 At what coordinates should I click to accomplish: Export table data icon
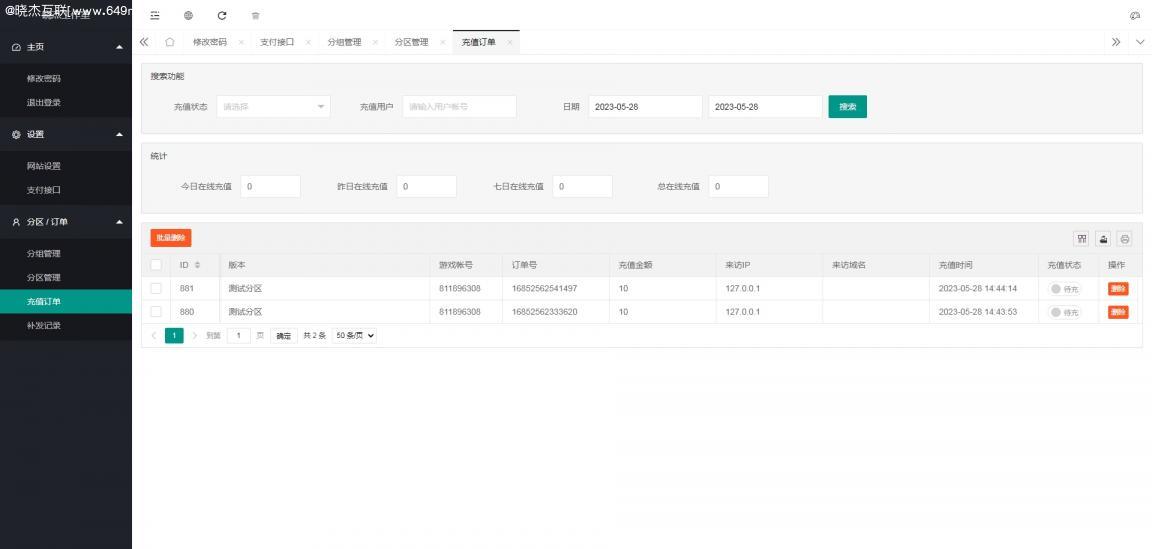(x=1103, y=238)
